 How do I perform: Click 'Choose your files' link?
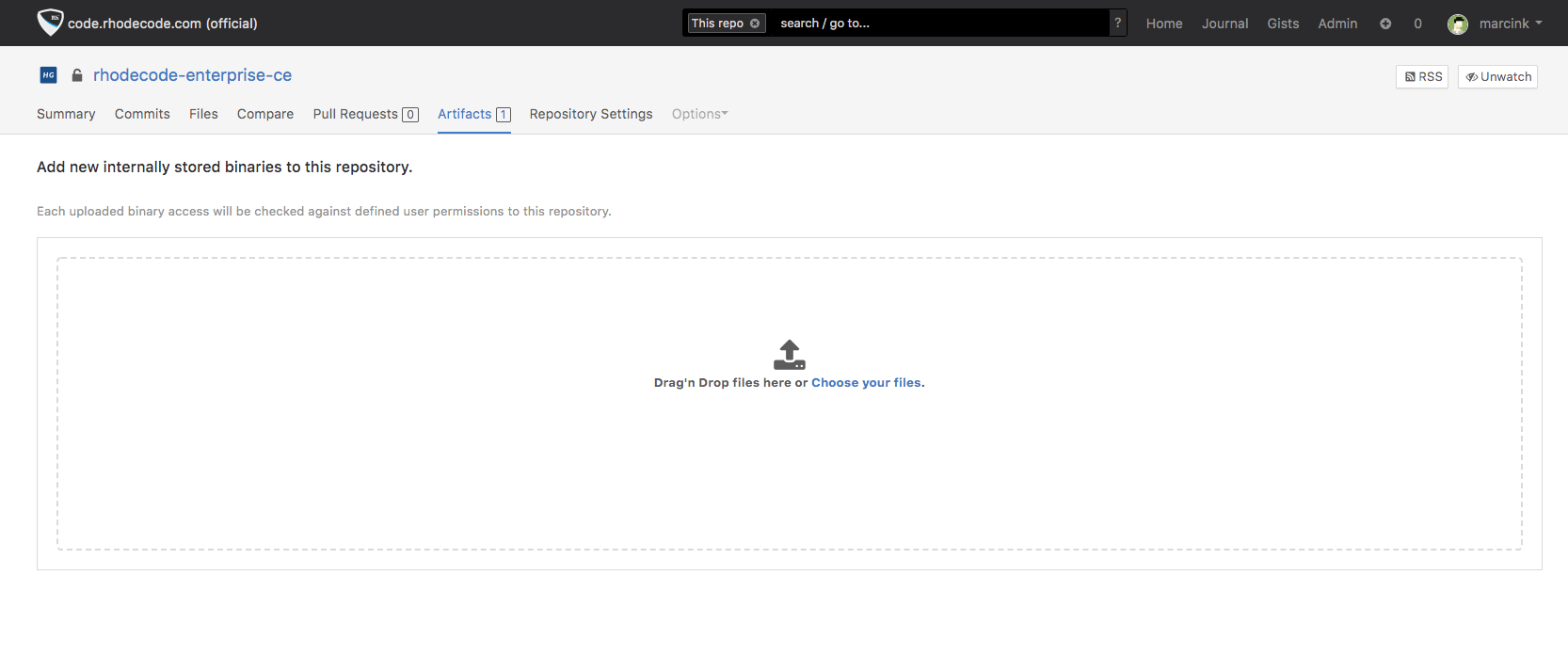(x=866, y=383)
